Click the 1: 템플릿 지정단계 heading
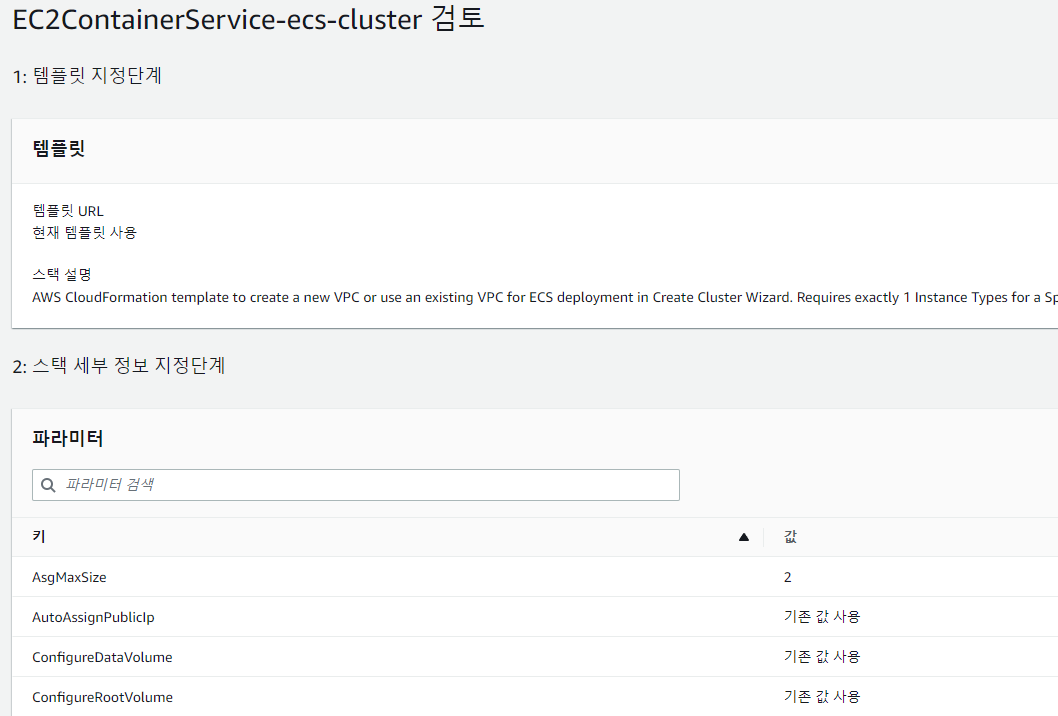This screenshot has height=716, width=1058. [x=87, y=76]
